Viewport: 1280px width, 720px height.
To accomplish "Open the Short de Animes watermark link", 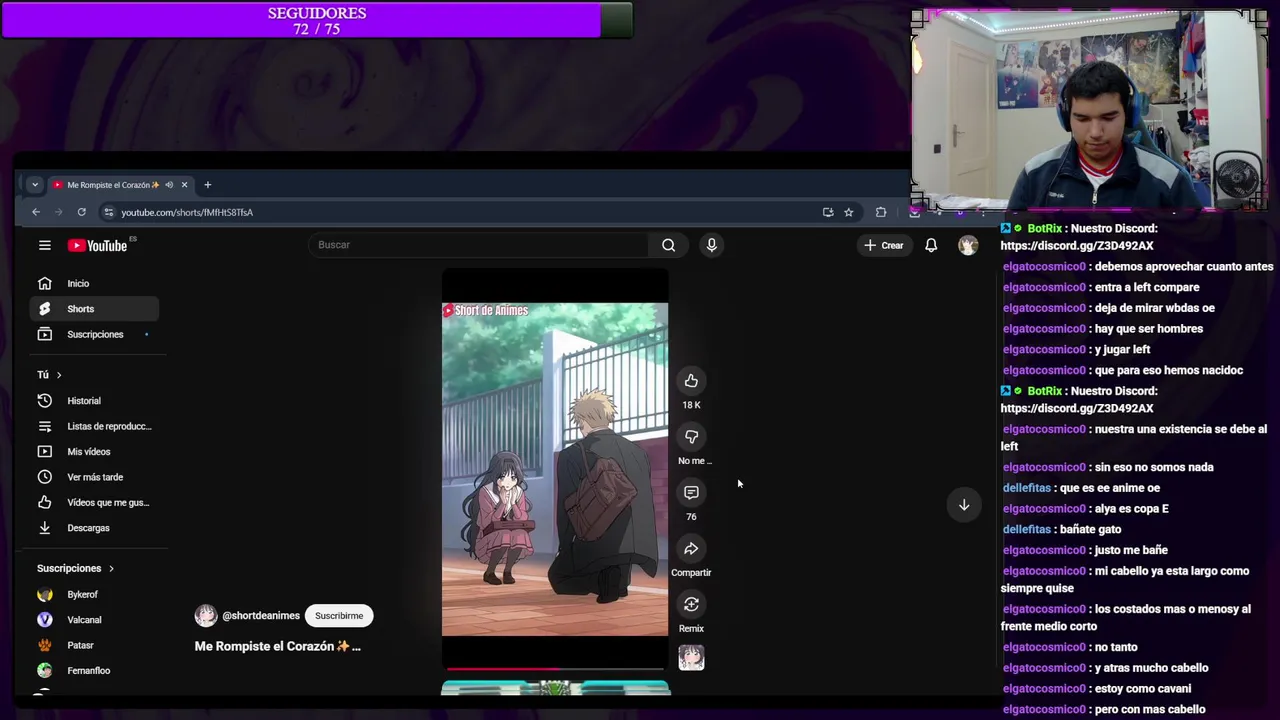I will pyautogui.click(x=485, y=311).
